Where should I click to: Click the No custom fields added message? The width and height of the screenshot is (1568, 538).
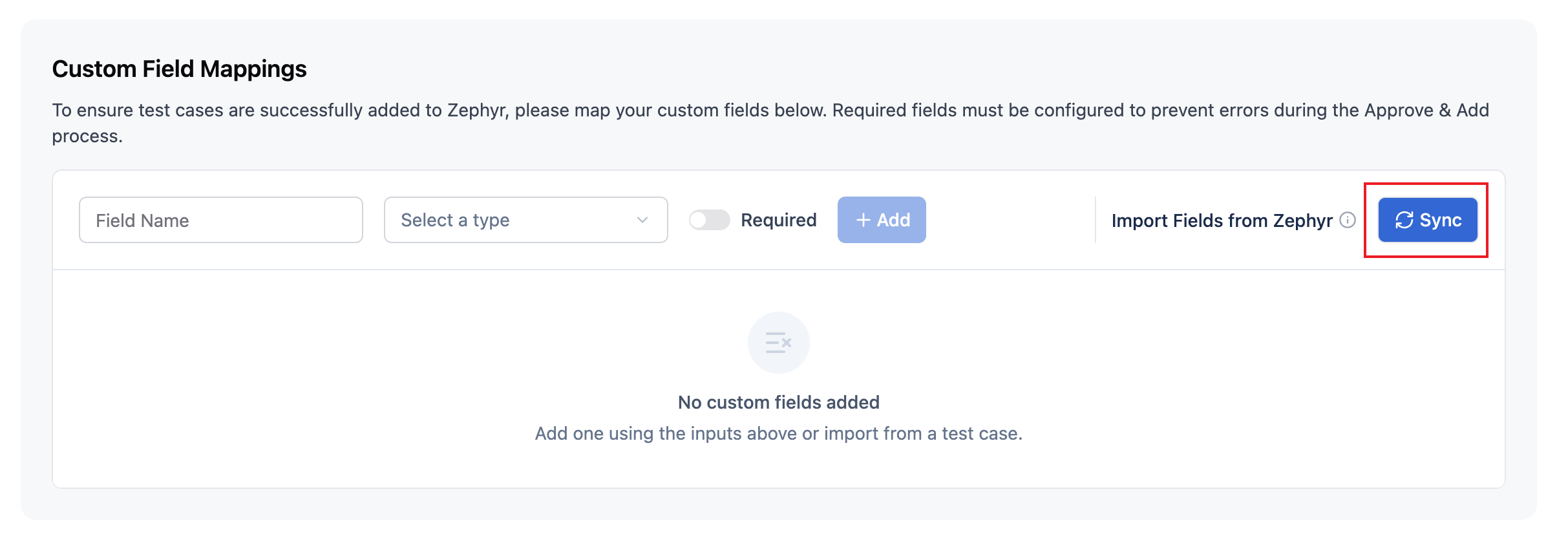point(778,402)
